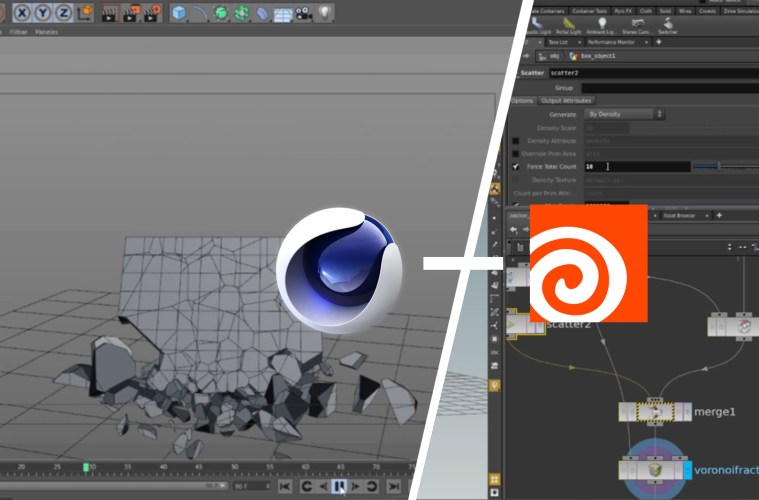
Task: Switch to the Take List pane tab
Action: [x=558, y=42]
